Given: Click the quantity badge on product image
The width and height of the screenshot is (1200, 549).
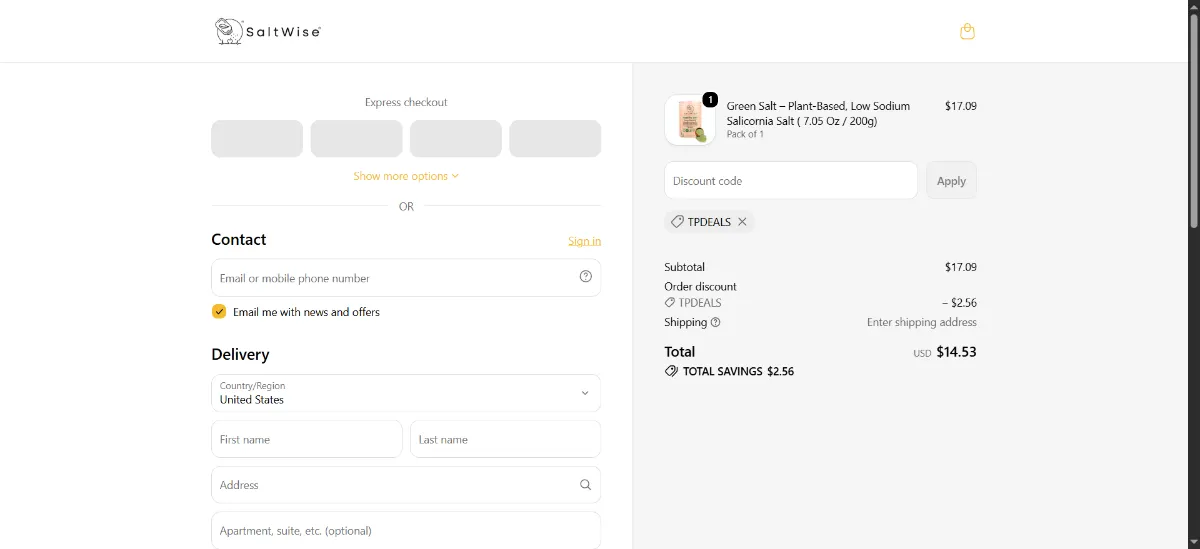Looking at the screenshot, I should coord(710,99).
